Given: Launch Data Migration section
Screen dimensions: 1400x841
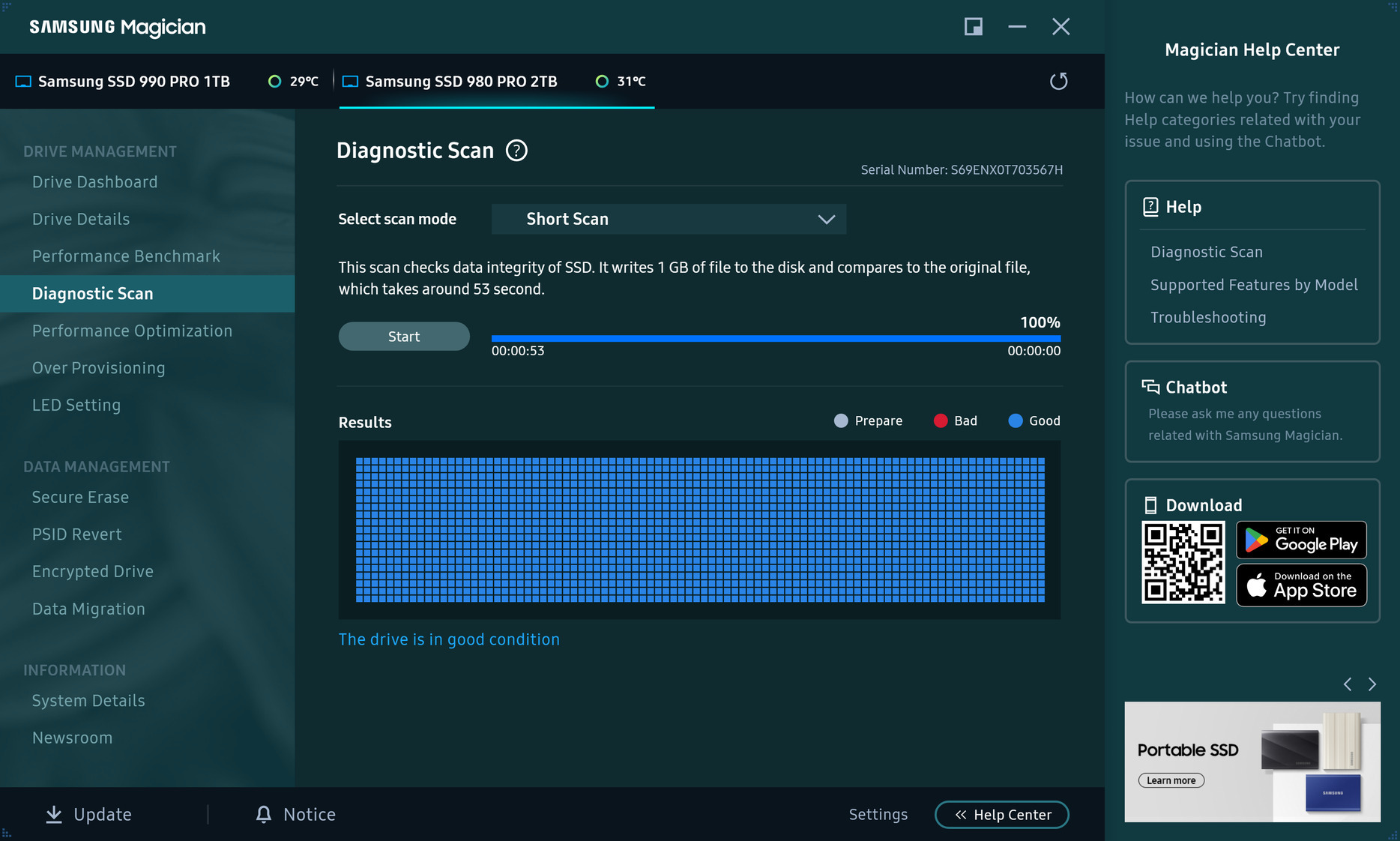Looking at the screenshot, I should tap(88, 609).
